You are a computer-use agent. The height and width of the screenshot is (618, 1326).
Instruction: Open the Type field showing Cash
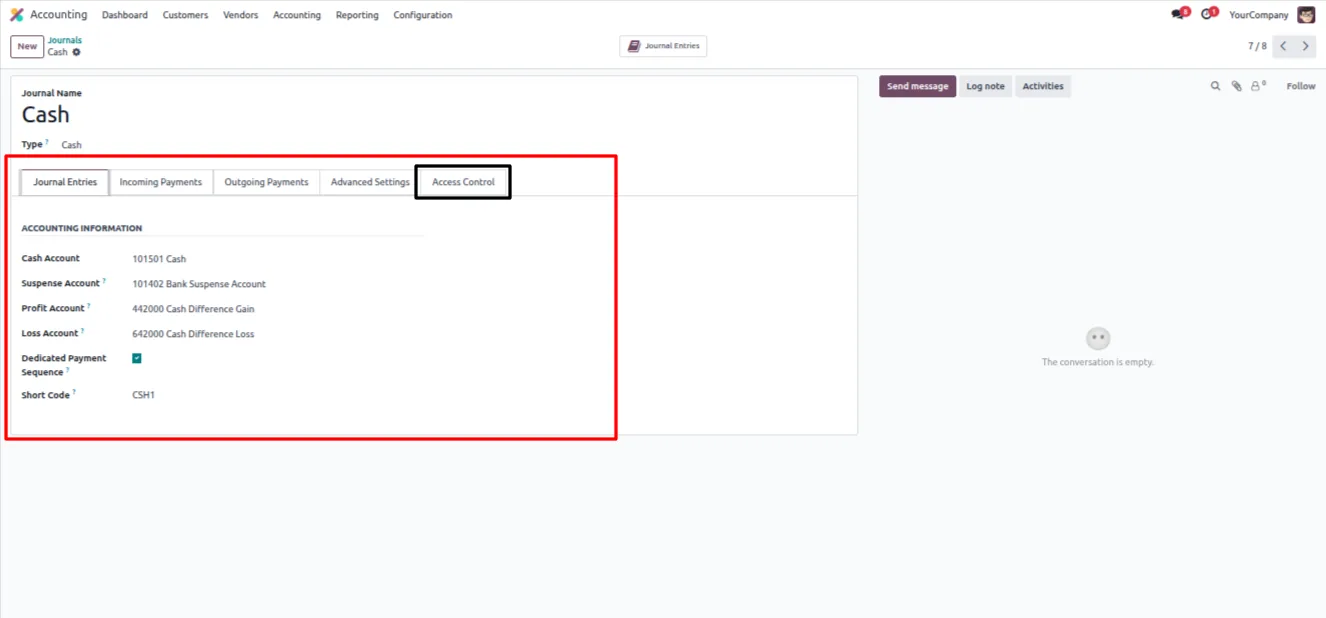click(x=72, y=145)
